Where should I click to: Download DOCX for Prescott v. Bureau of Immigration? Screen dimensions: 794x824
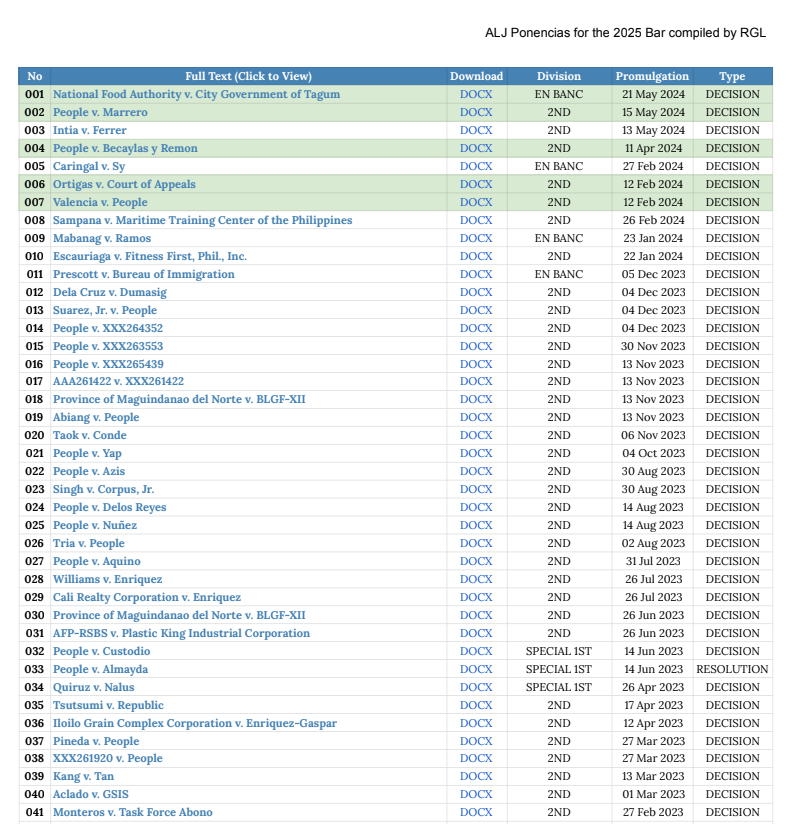[476, 274]
